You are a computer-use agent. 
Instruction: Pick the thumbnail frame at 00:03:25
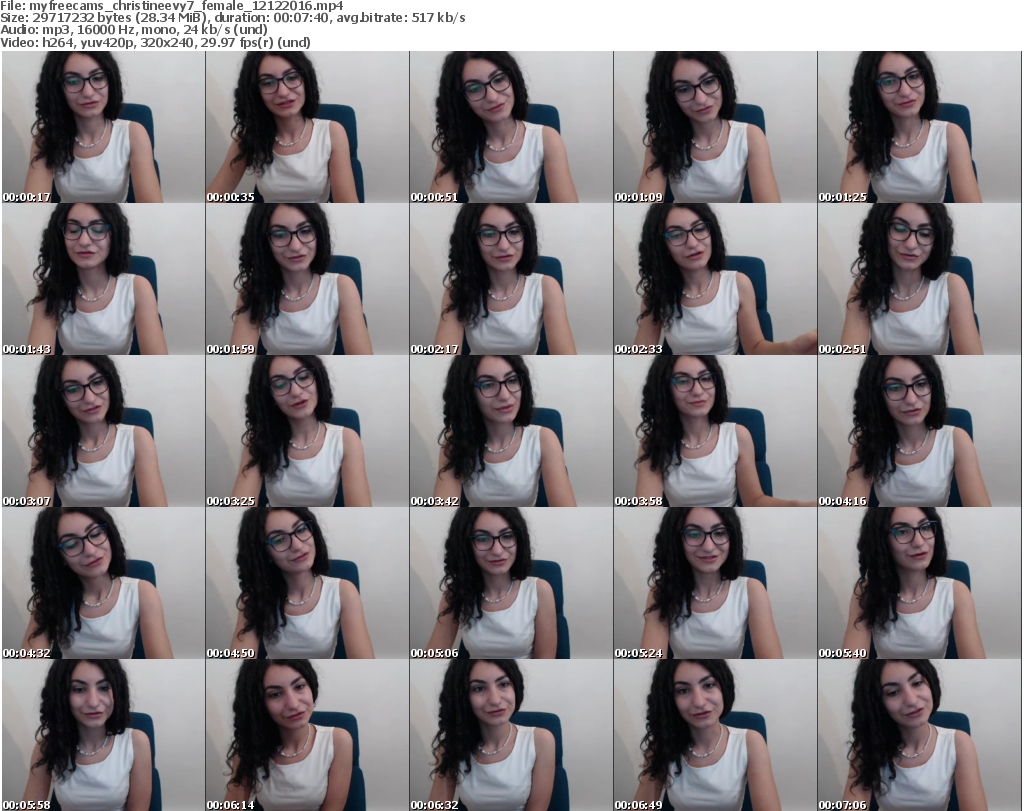click(307, 432)
